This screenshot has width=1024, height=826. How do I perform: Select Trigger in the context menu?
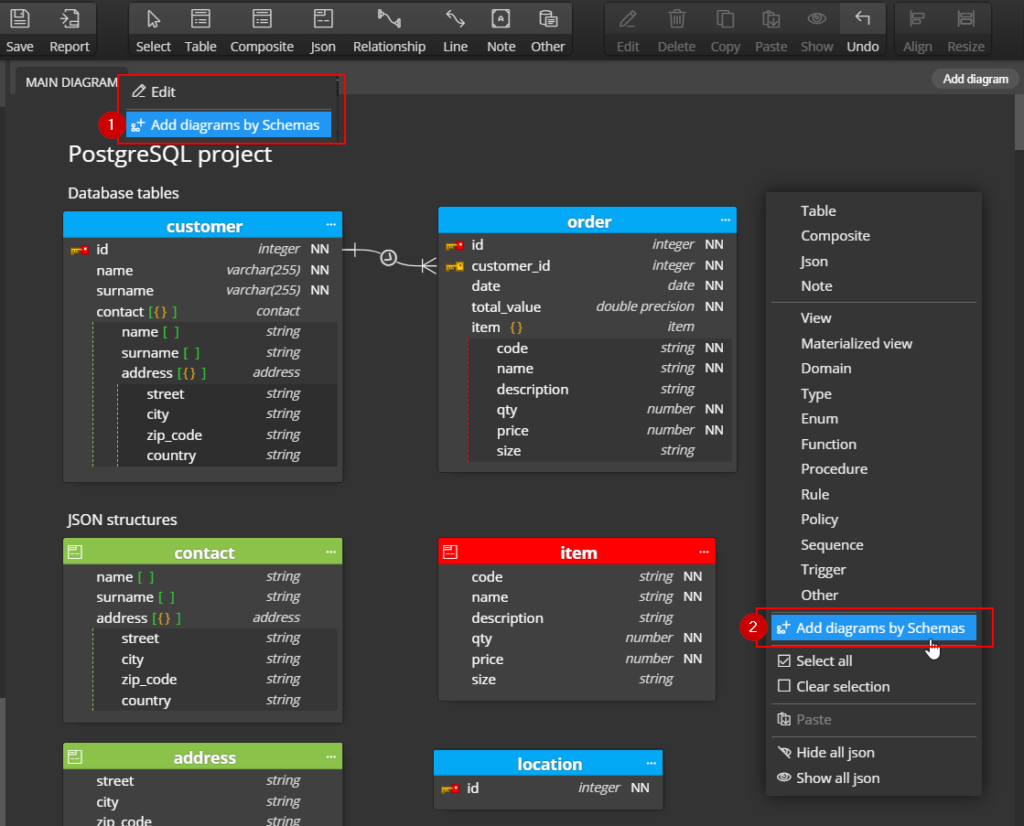[823, 569]
